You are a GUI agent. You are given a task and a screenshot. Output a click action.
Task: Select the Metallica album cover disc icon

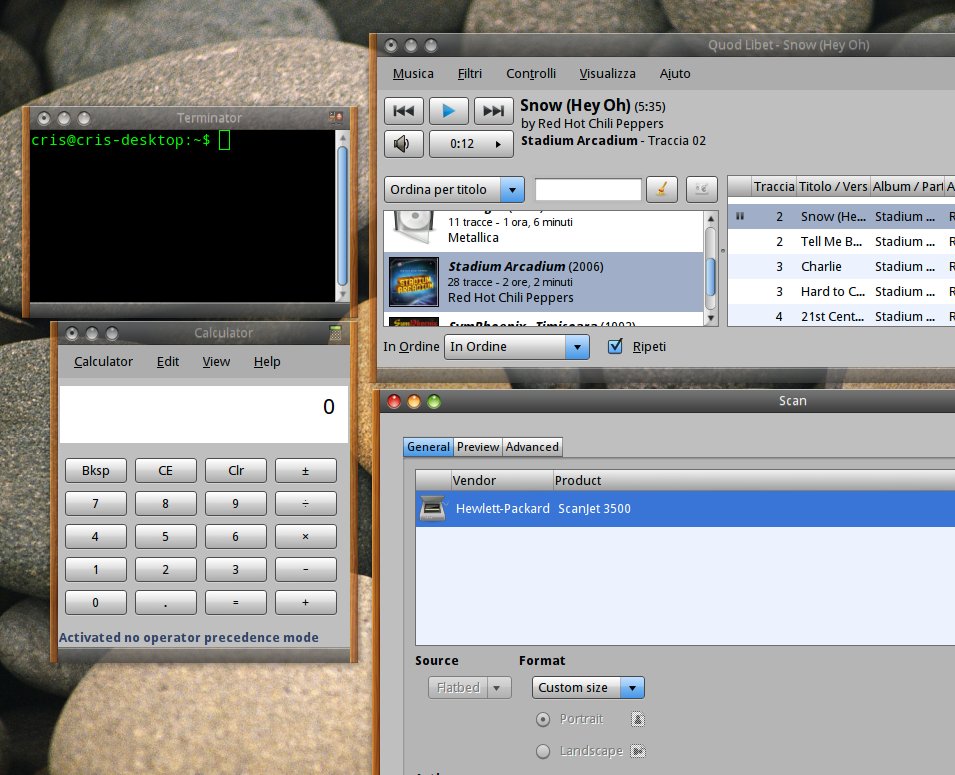[414, 227]
